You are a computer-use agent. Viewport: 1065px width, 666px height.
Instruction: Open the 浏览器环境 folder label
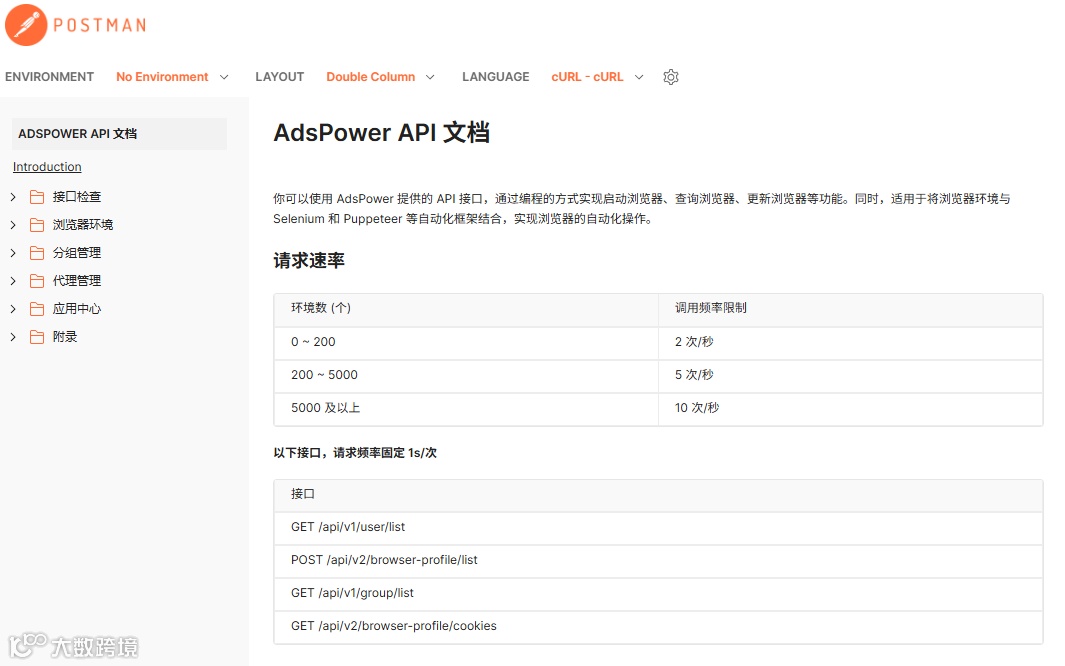click(x=83, y=225)
